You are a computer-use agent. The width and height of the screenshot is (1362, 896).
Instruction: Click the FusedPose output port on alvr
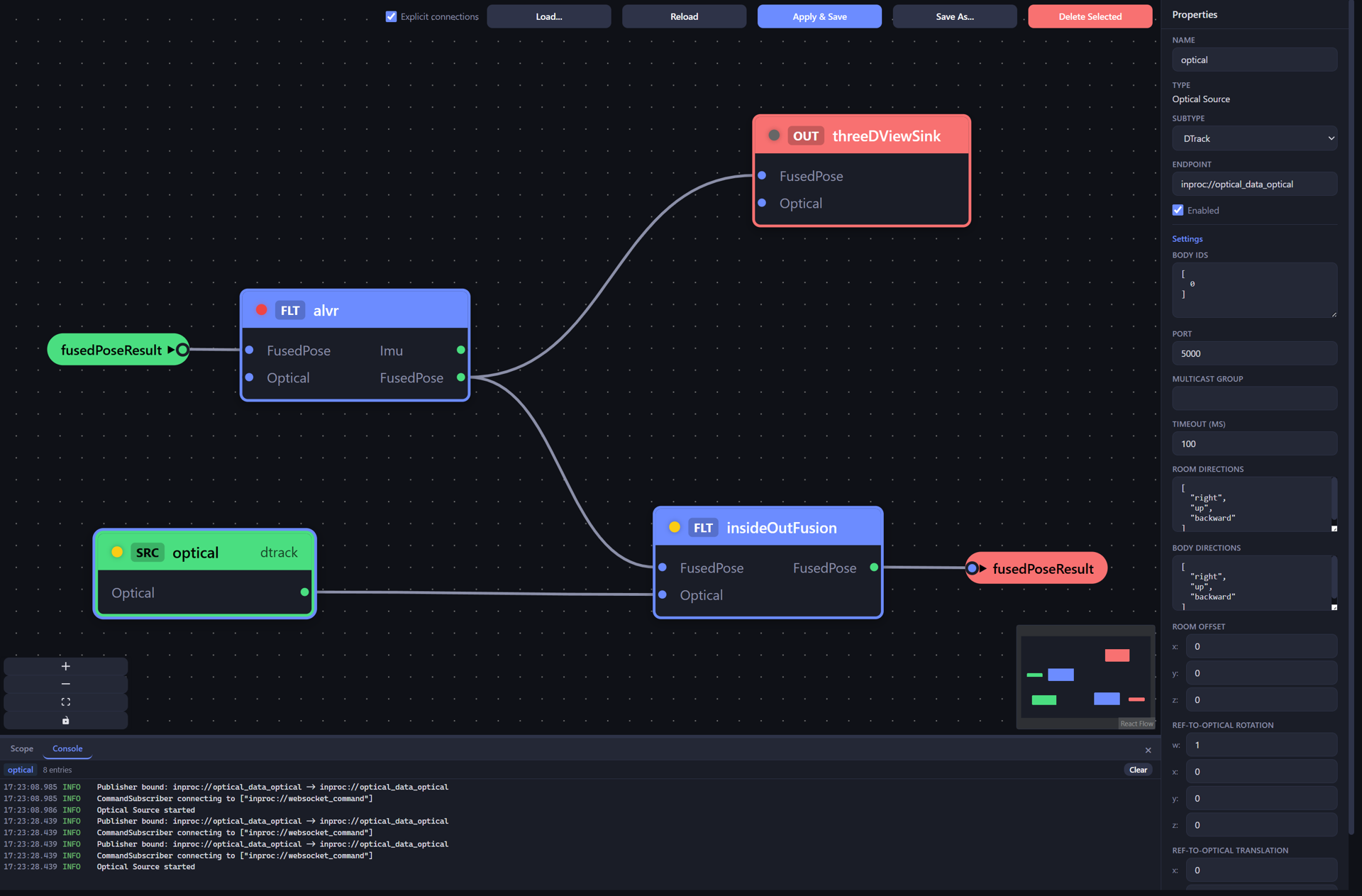(461, 377)
